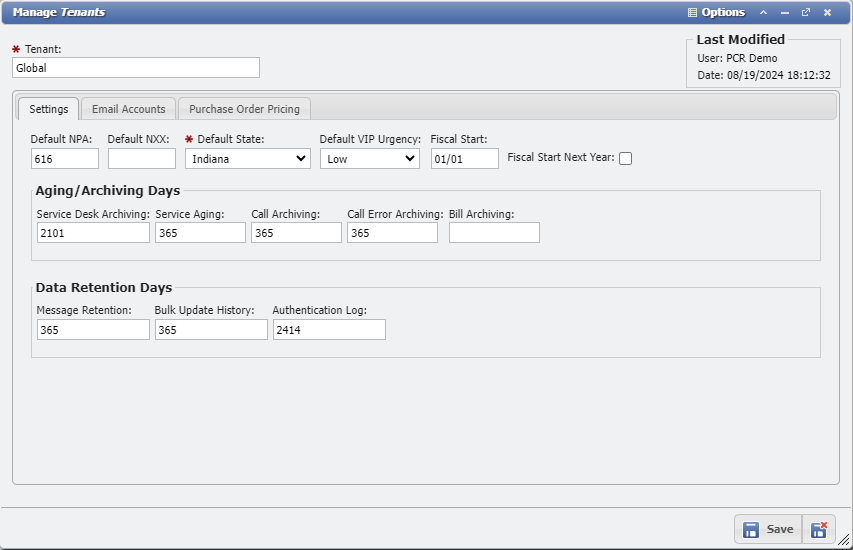The width and height of the screenshot is (853, 550).
Task: Click the save-and-close icon with red X
Action: tap(819, 529)
